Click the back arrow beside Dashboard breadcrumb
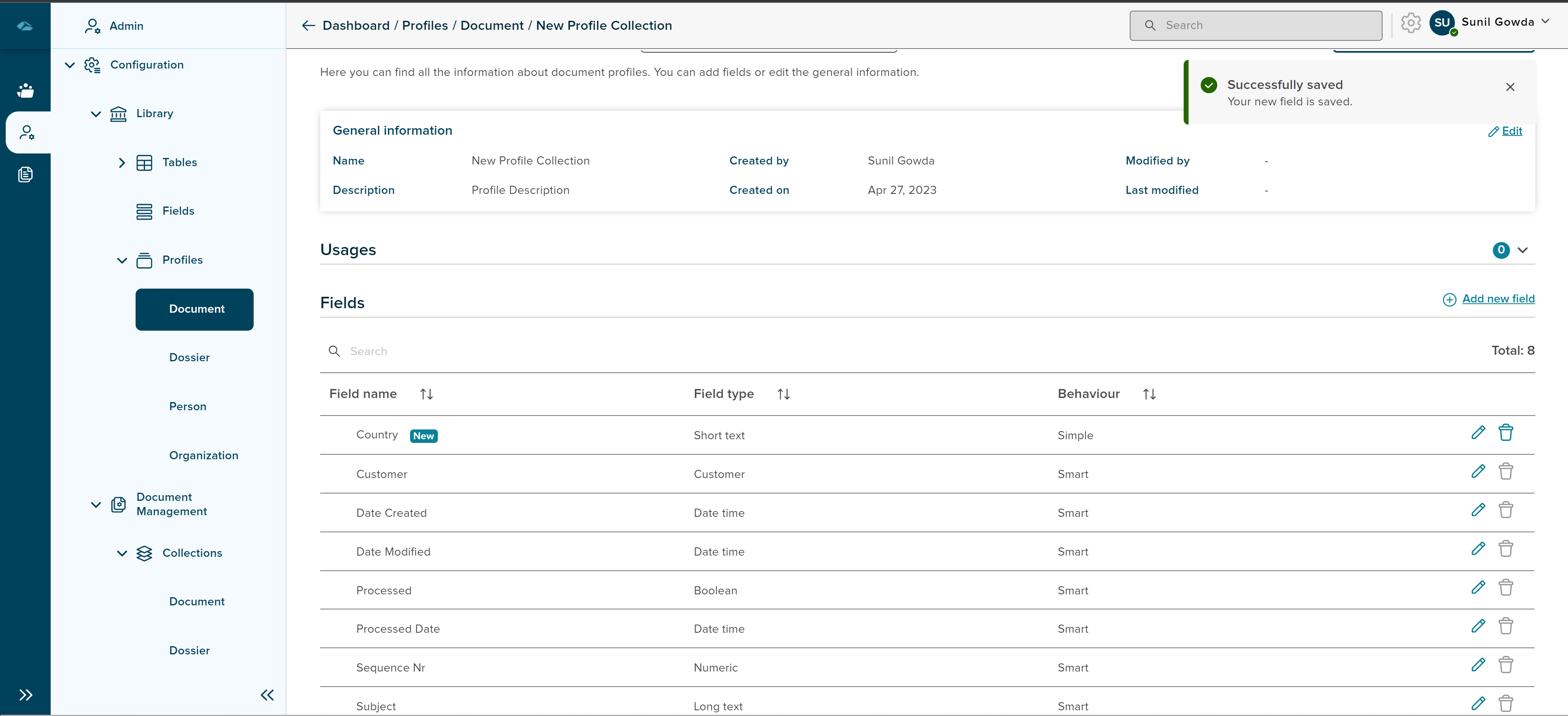Image resolution: width=1568 pixels, height=716 pixels. click(x=308, y=26)
